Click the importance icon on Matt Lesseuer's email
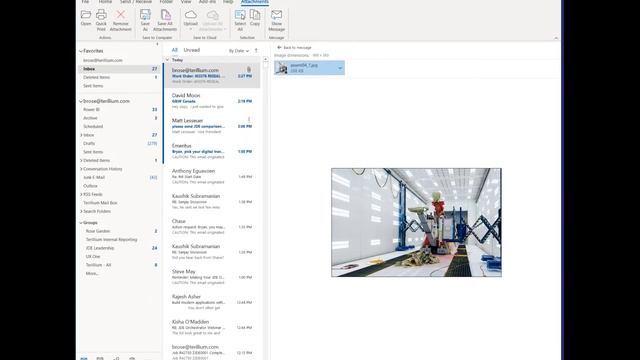This screenshot has width=640, height=360. (249, 120)
